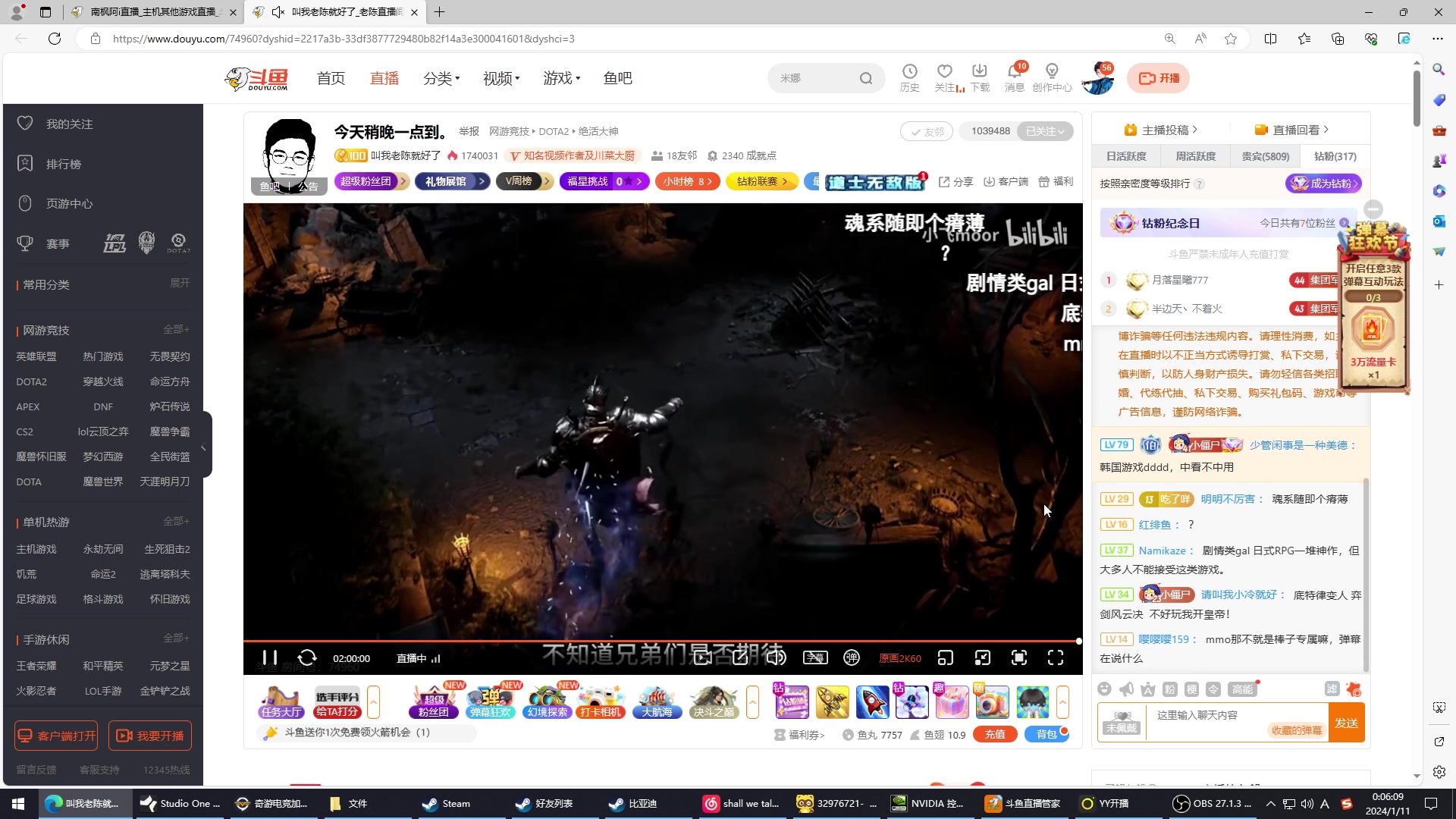Pause the live stream video
The width and height of the screenshot is (1456, 819).
point(269,657)
